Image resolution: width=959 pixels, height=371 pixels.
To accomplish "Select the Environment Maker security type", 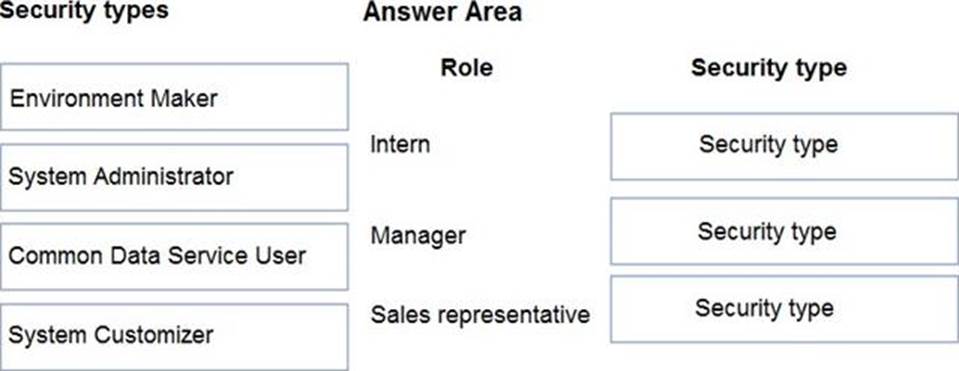I will 174,97.
